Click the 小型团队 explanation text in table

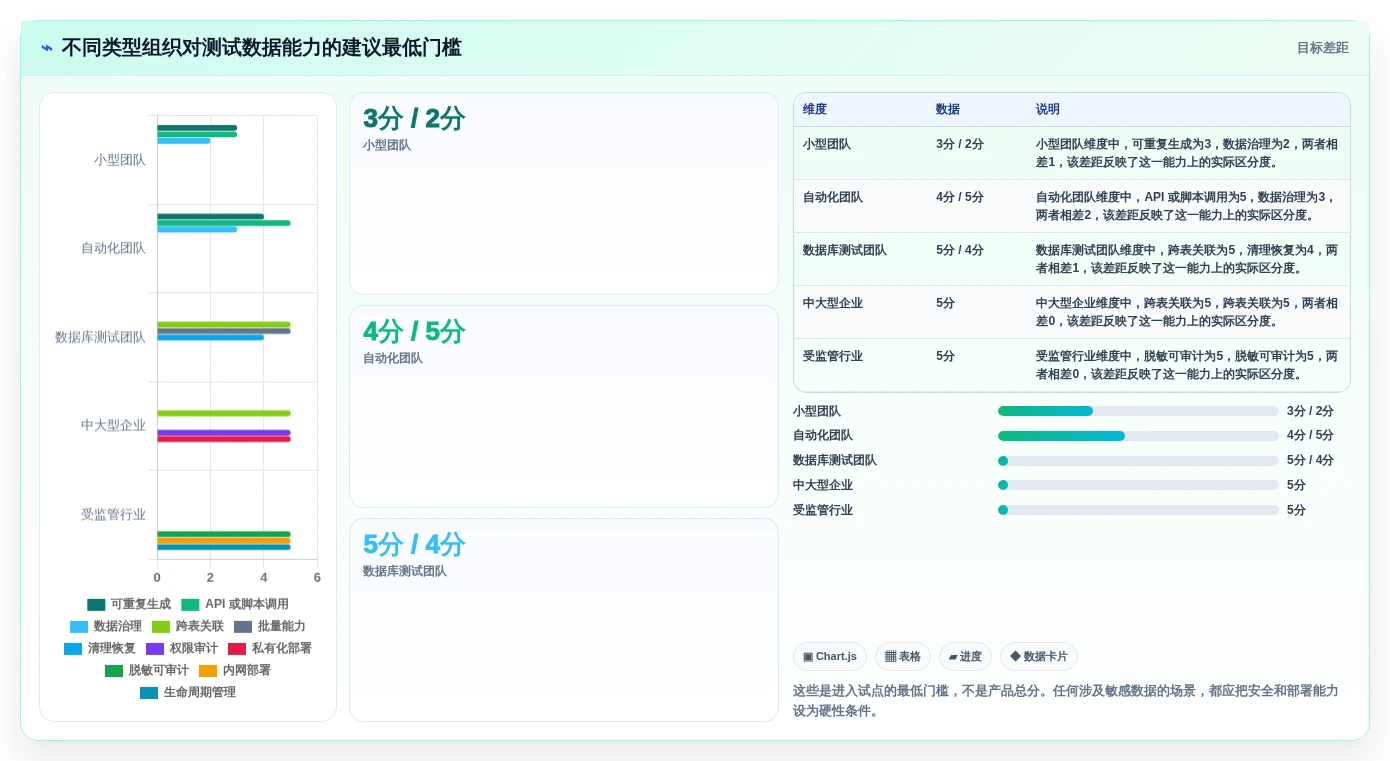click(x=1187, y=153)
